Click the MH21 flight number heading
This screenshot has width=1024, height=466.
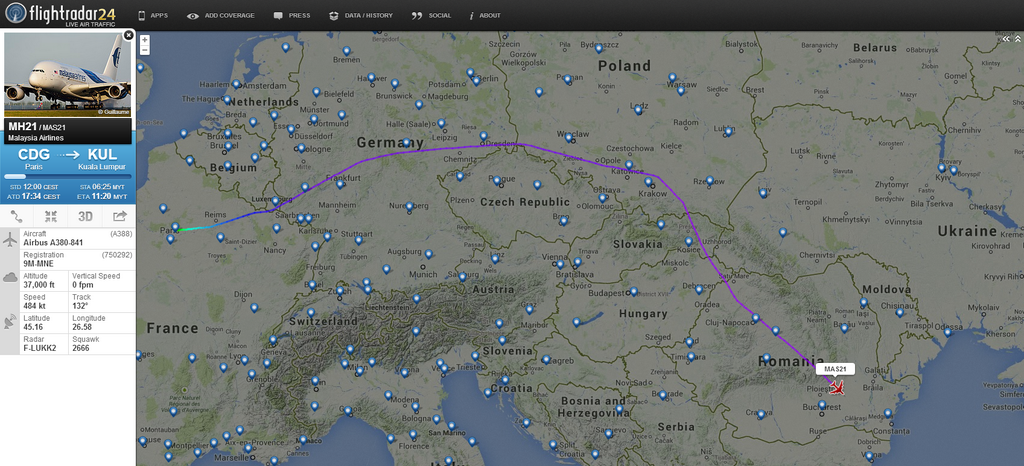tap(22, 126)
